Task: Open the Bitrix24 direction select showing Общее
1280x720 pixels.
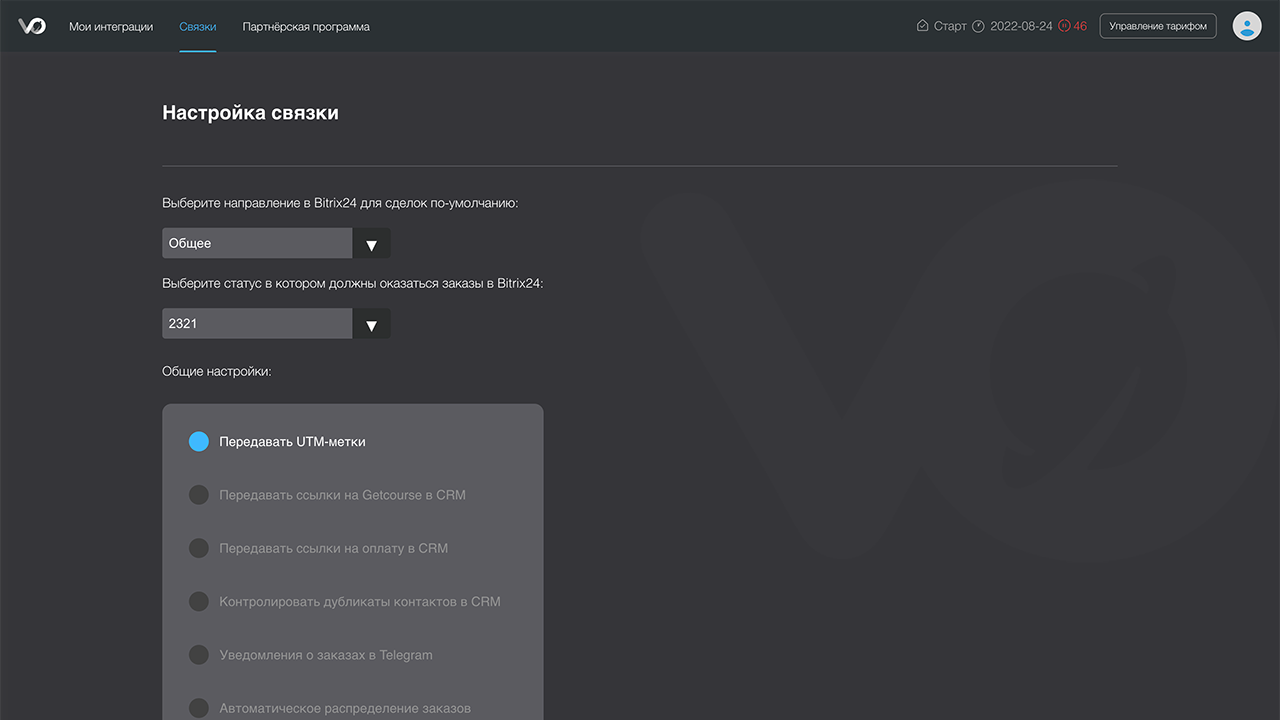Action: pyautogui.click(x=257, y=243)
